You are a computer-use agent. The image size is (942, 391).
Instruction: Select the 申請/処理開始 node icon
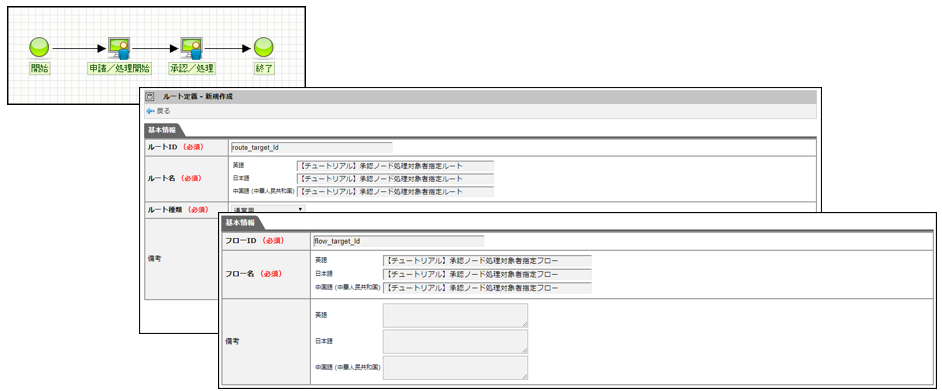[119, 47]
